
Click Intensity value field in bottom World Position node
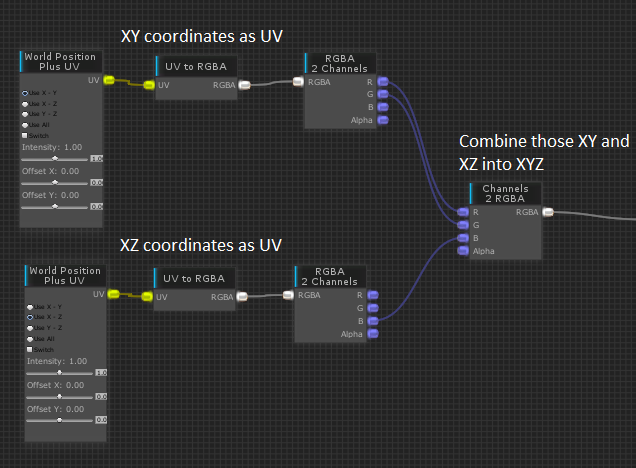click(x=101, y=372)
